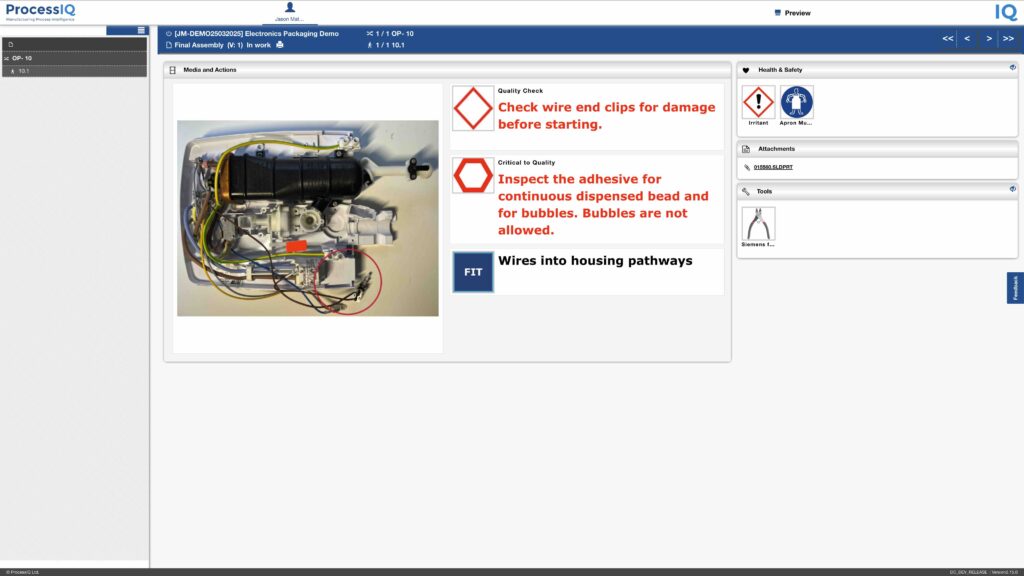This screenshot has width=1024, height=576.
Task: Select the document icon row in sidebar
Action: point(74,44)
